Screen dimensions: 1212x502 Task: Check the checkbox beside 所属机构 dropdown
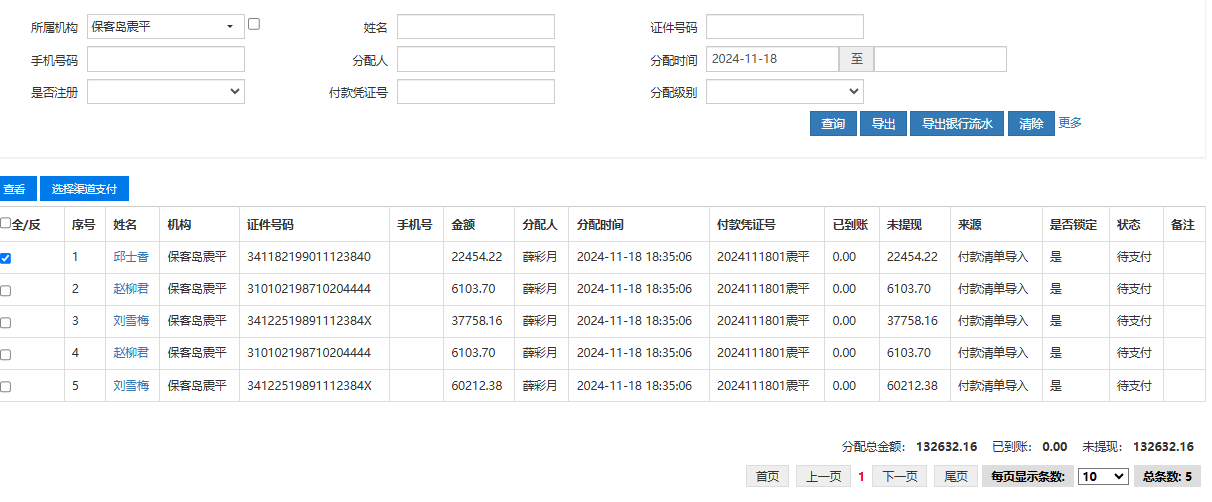[x=254, y=24]
